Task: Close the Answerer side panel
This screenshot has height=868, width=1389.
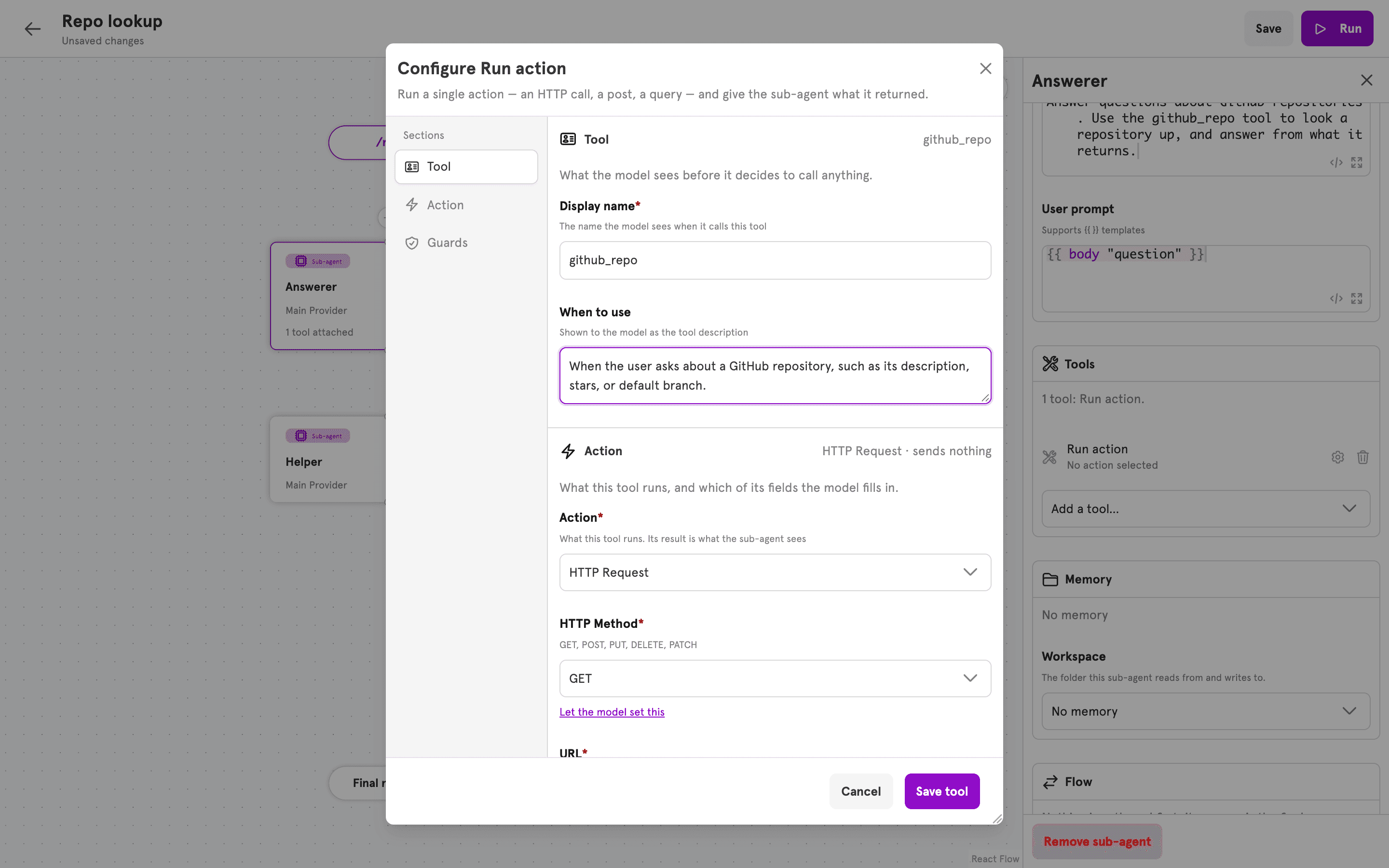Action: [1366, 81]
